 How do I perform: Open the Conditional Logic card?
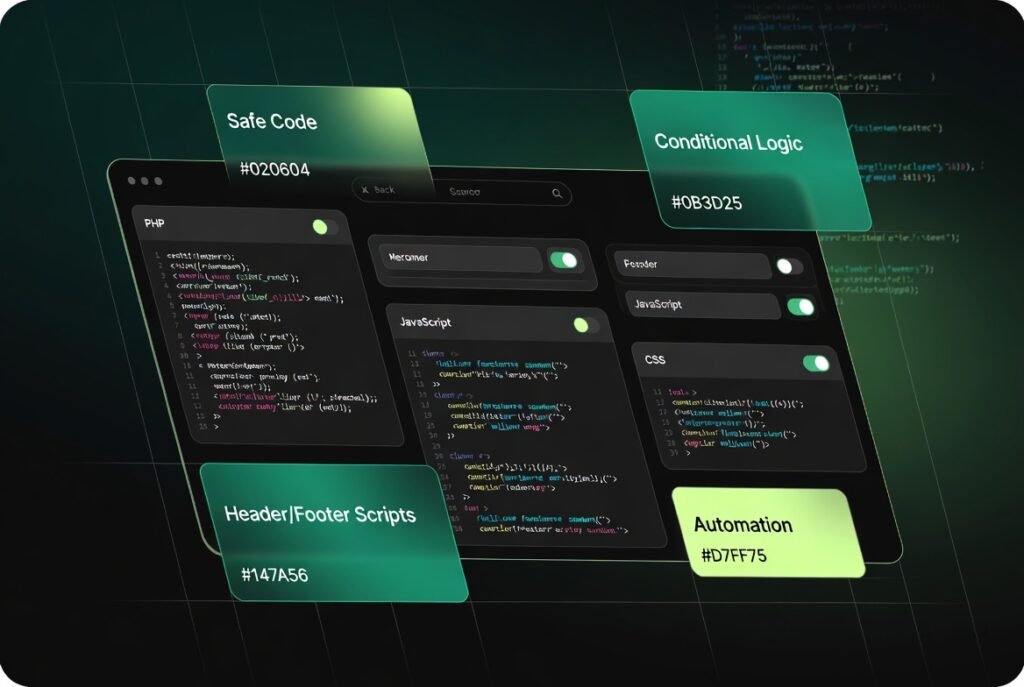point(750,161)
